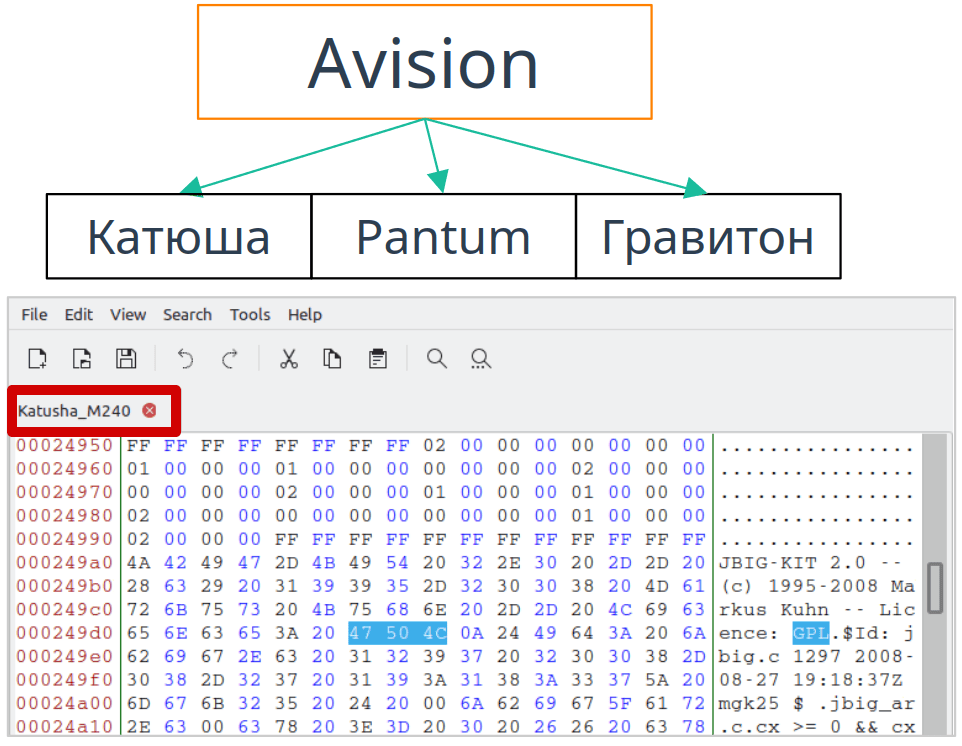Image resolution: width=962 pixels, height=746 pixels.
Task: Open the Tools menu
Action: 249,314
